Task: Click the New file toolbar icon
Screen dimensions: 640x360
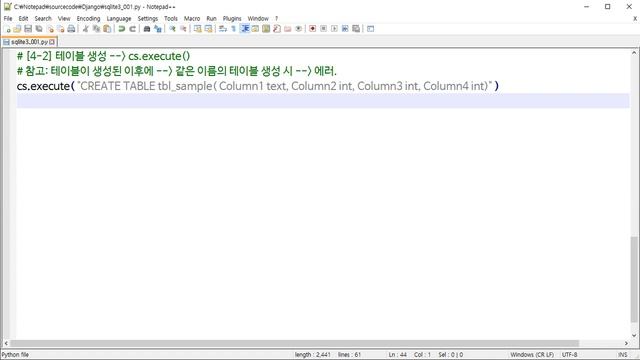Action: 8,29
